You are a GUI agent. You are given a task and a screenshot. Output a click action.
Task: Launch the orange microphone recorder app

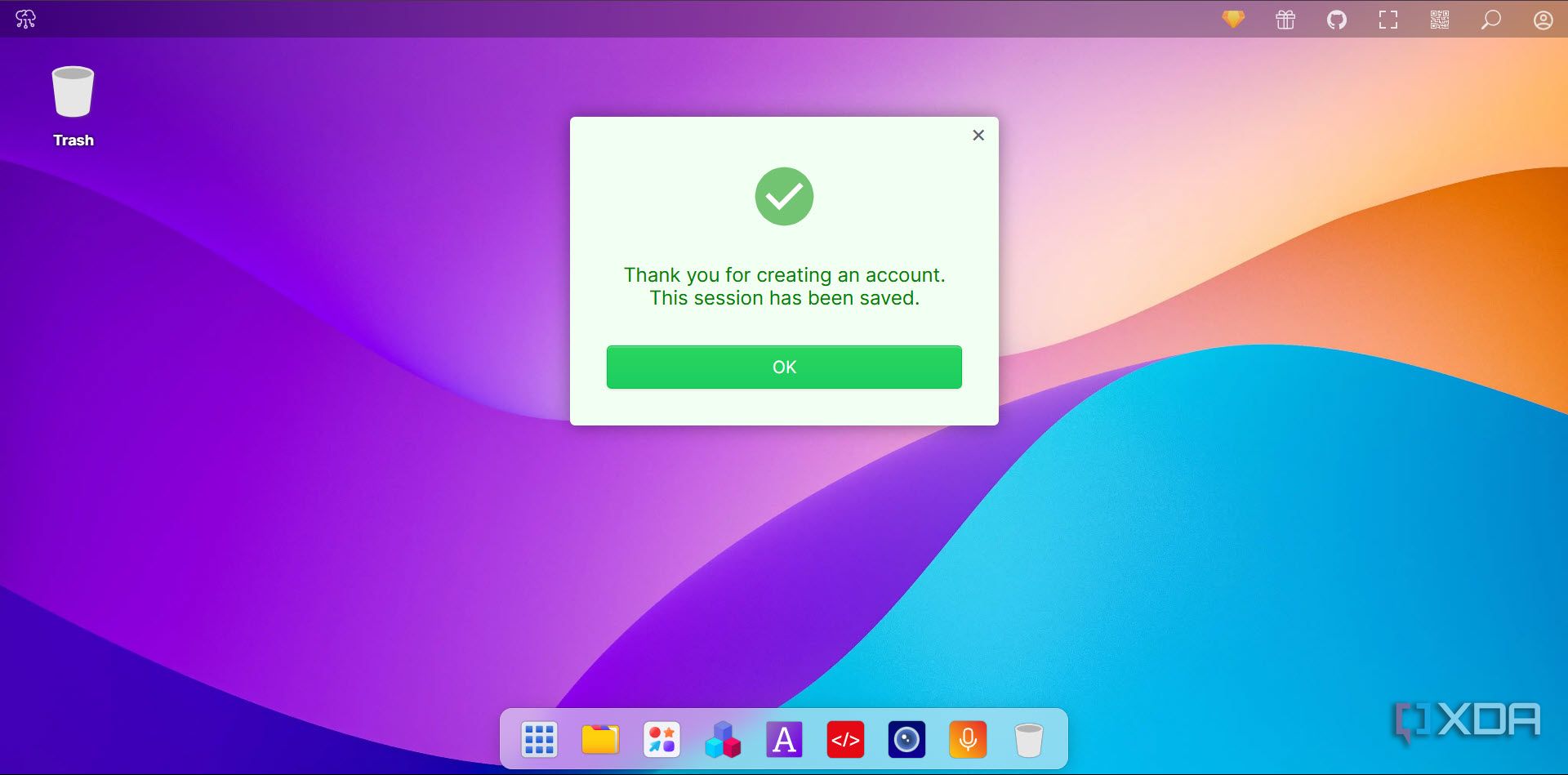coord(968,740)
